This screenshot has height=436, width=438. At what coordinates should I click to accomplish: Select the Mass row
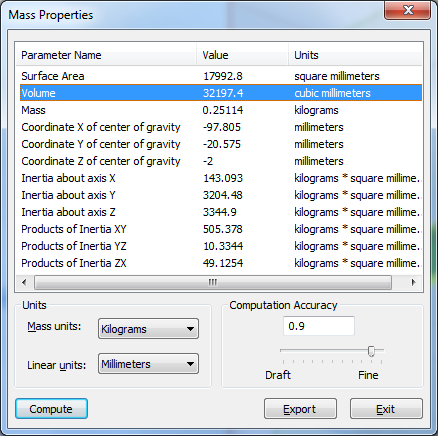click(x=221, y=110)
